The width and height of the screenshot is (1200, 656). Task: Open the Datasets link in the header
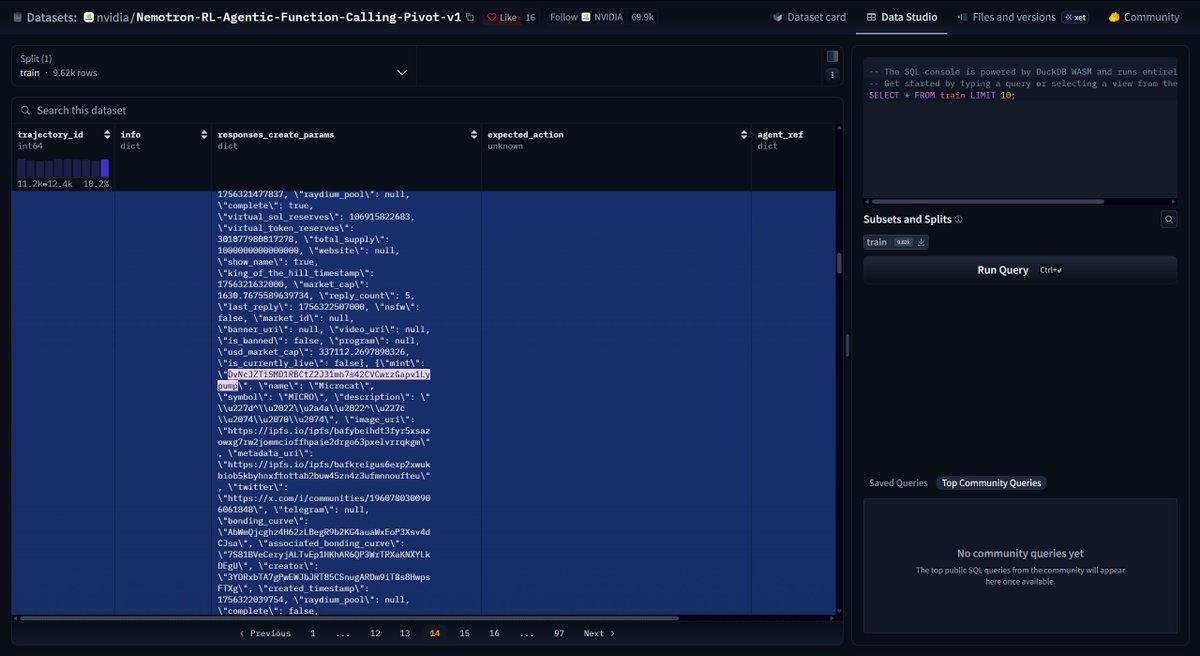[50, 17]
